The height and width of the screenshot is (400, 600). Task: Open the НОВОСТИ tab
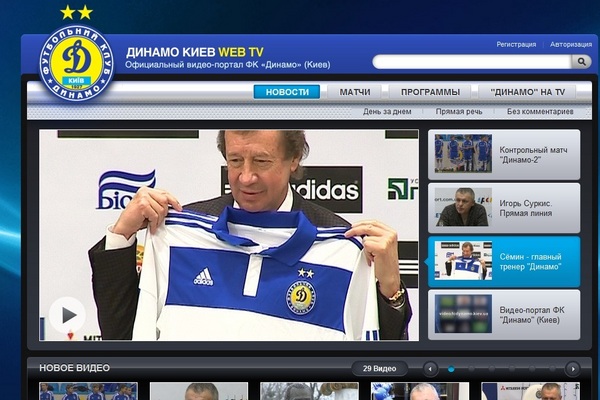[x=287, y=92]
